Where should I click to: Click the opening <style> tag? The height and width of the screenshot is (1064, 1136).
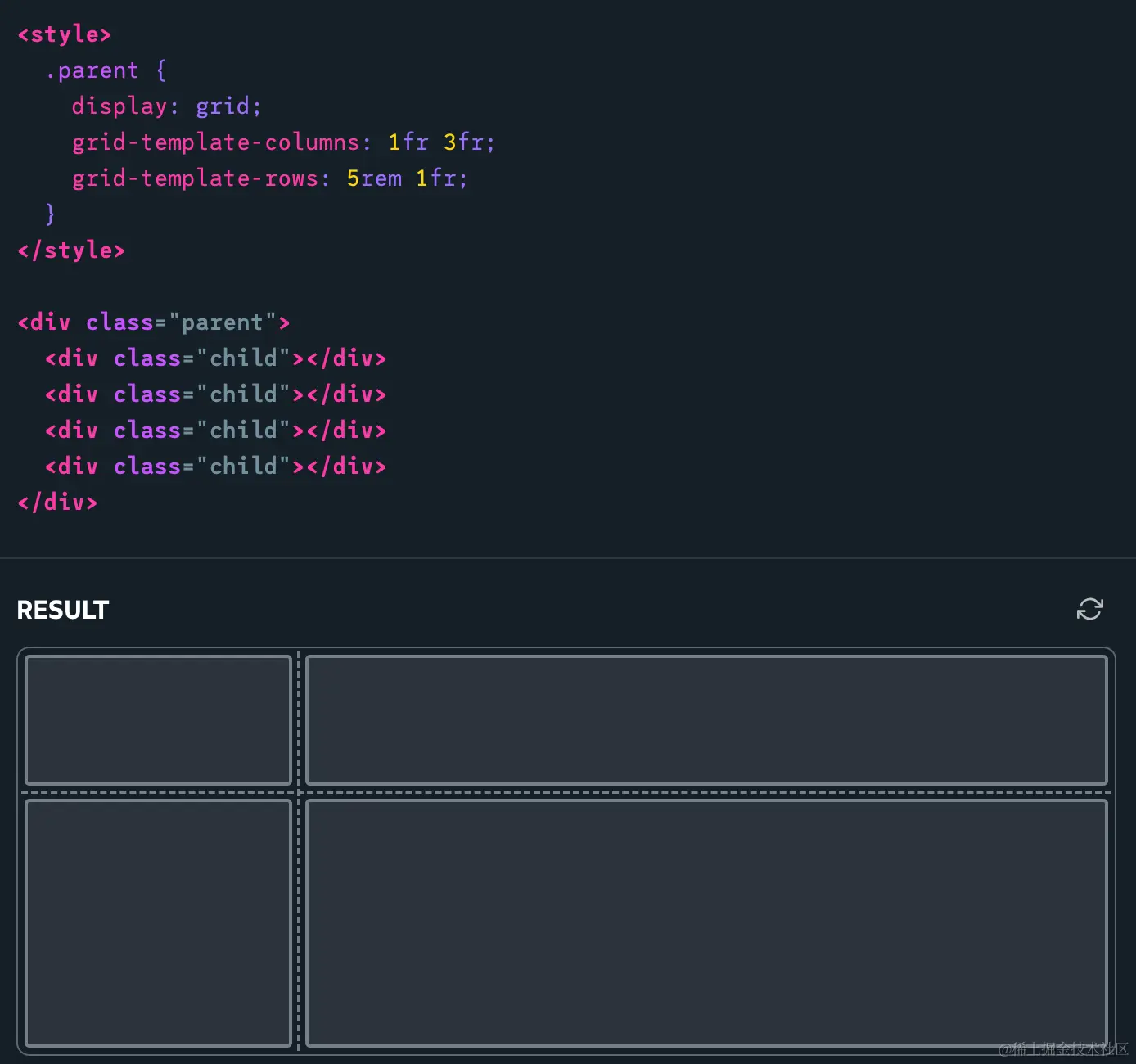(x=64, y=34)
